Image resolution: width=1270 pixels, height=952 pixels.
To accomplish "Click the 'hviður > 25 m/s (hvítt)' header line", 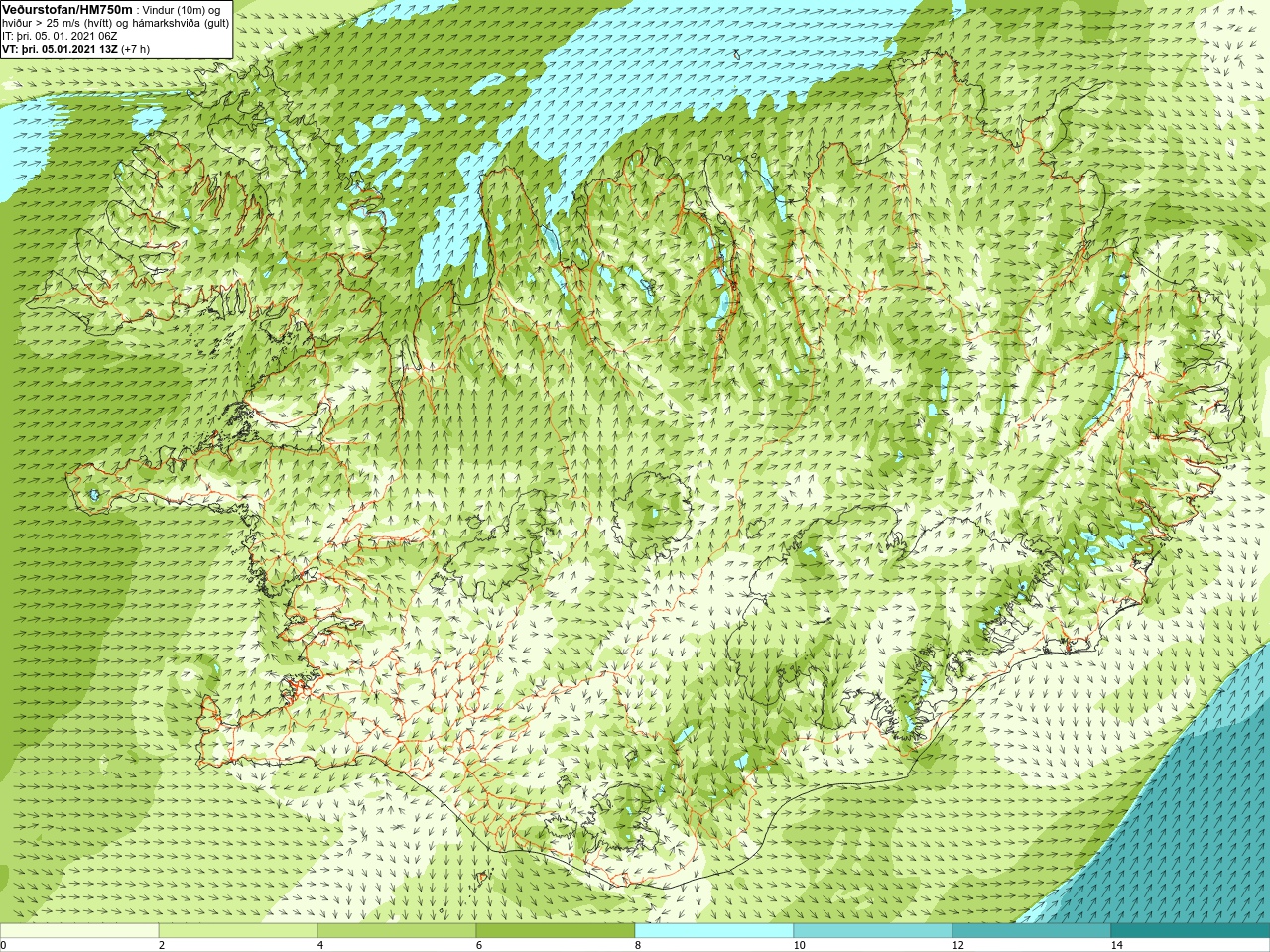I will (x=115, y=23).
